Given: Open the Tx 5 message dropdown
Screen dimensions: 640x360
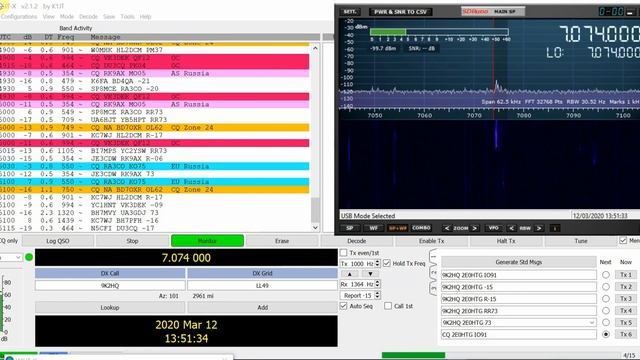Looking at the screenshot, I should [x=591, y=322].
